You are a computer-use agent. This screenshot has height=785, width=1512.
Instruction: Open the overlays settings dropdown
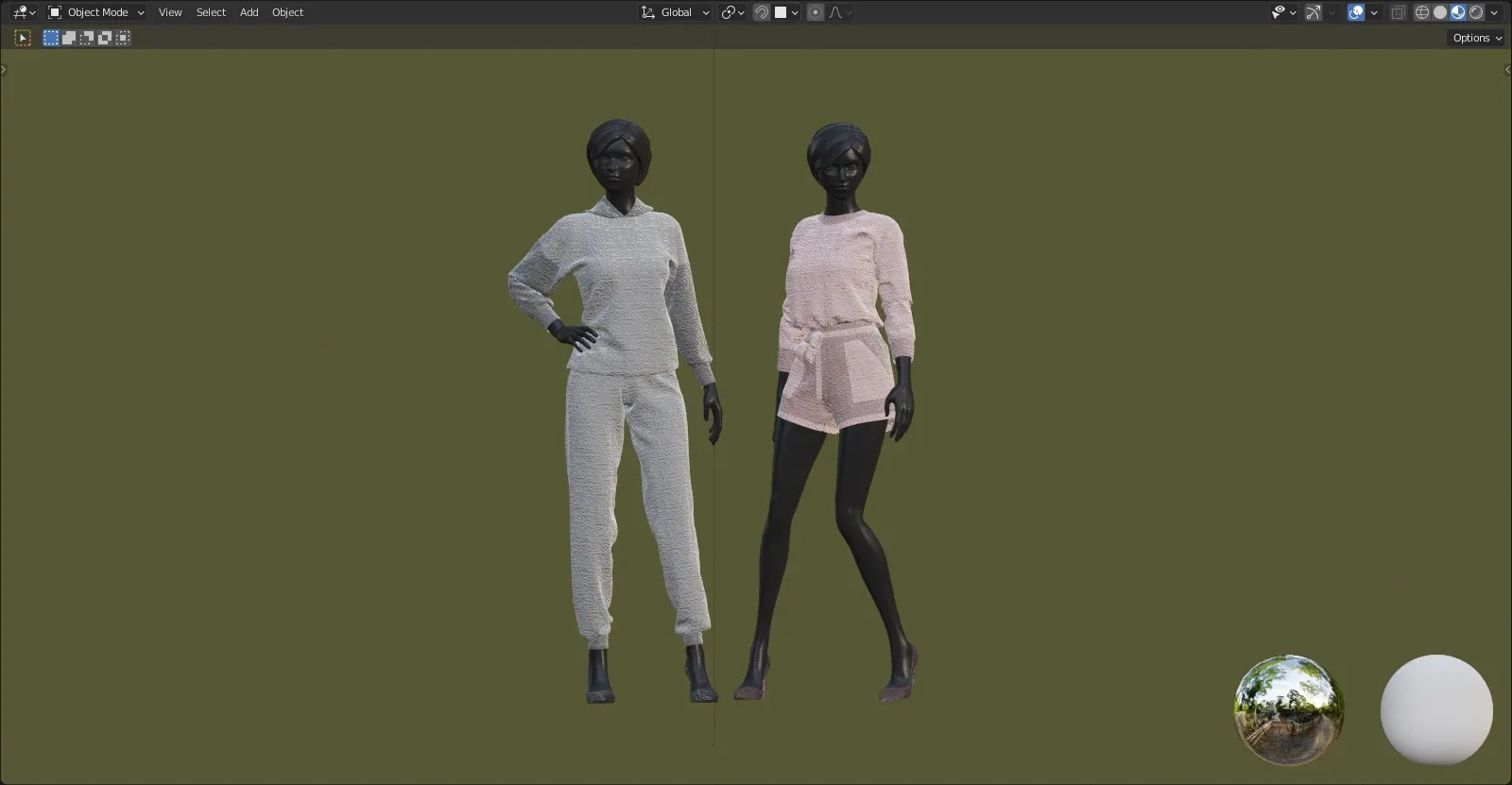pyautogui.click(x=1374, y=12)
